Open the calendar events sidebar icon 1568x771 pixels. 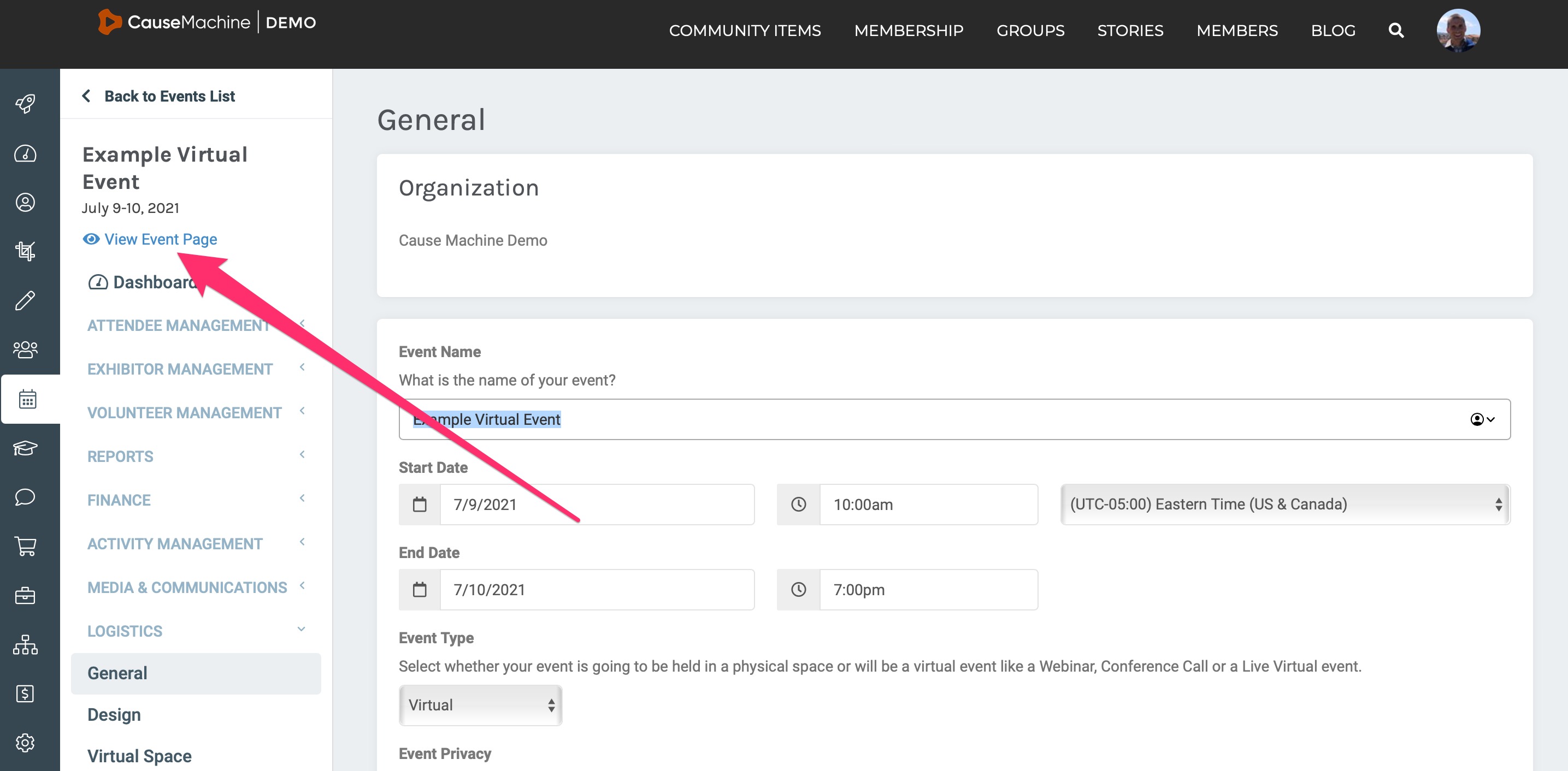coord(27,399)
